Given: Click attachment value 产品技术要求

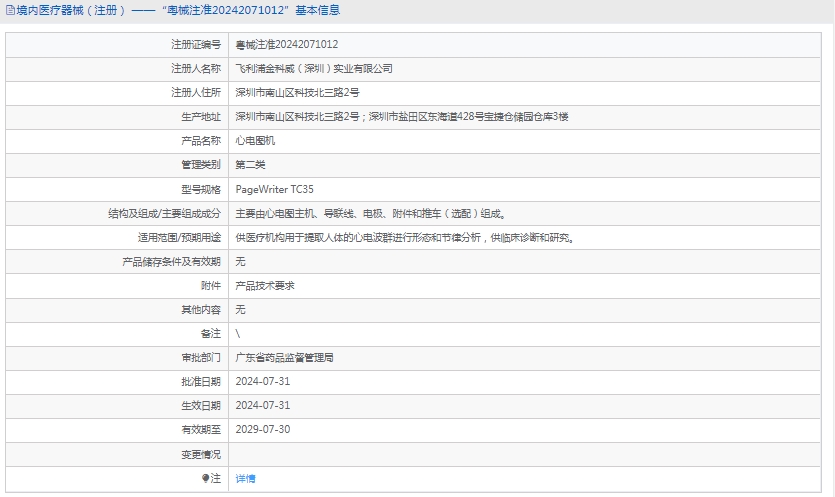Looking at the screenshot, I should (265, 285).
